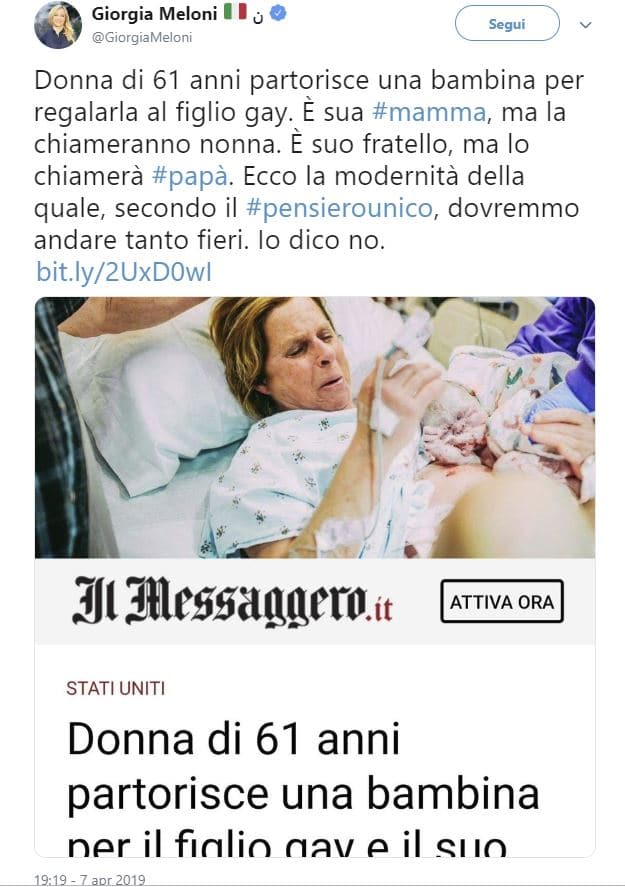625x887 pixels.
Task: Open the #mamma hashtag
Action: [x=429, y=112]
